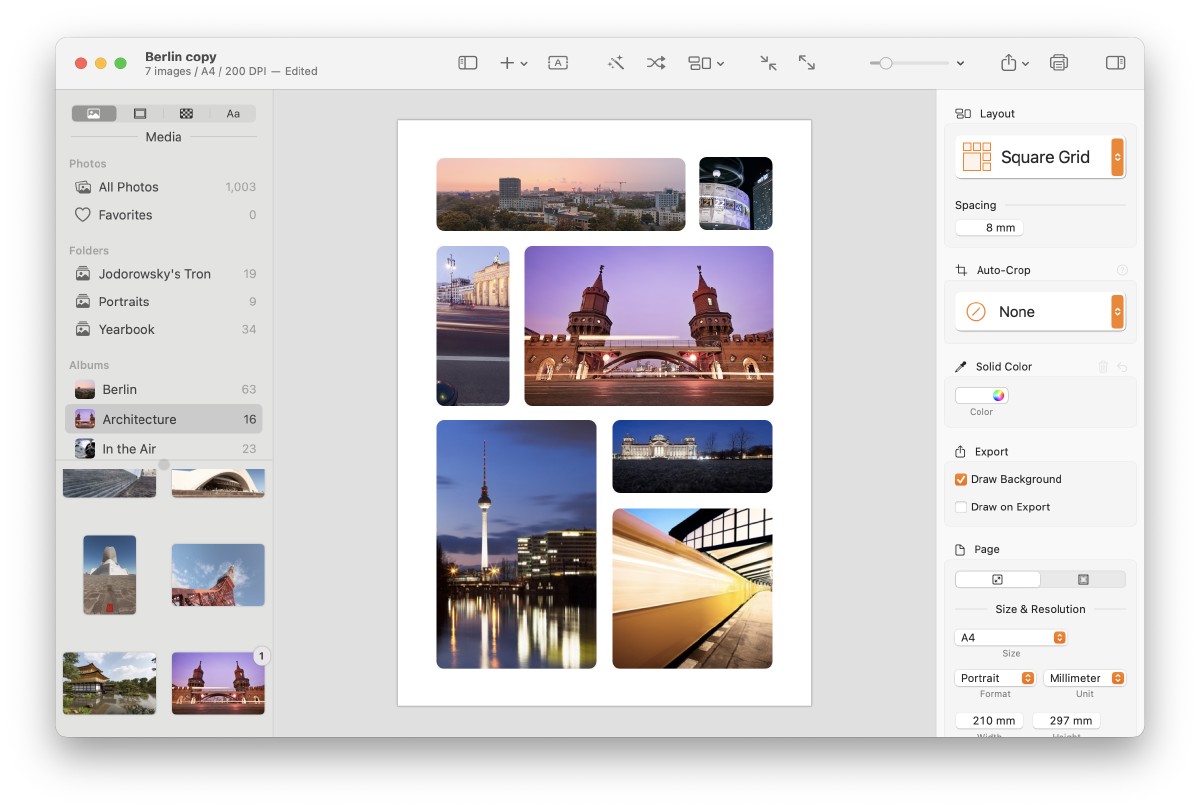This screenshot has width=1200, height=810.
Task: Click the 210 mm width field
Action: [989, 720]
